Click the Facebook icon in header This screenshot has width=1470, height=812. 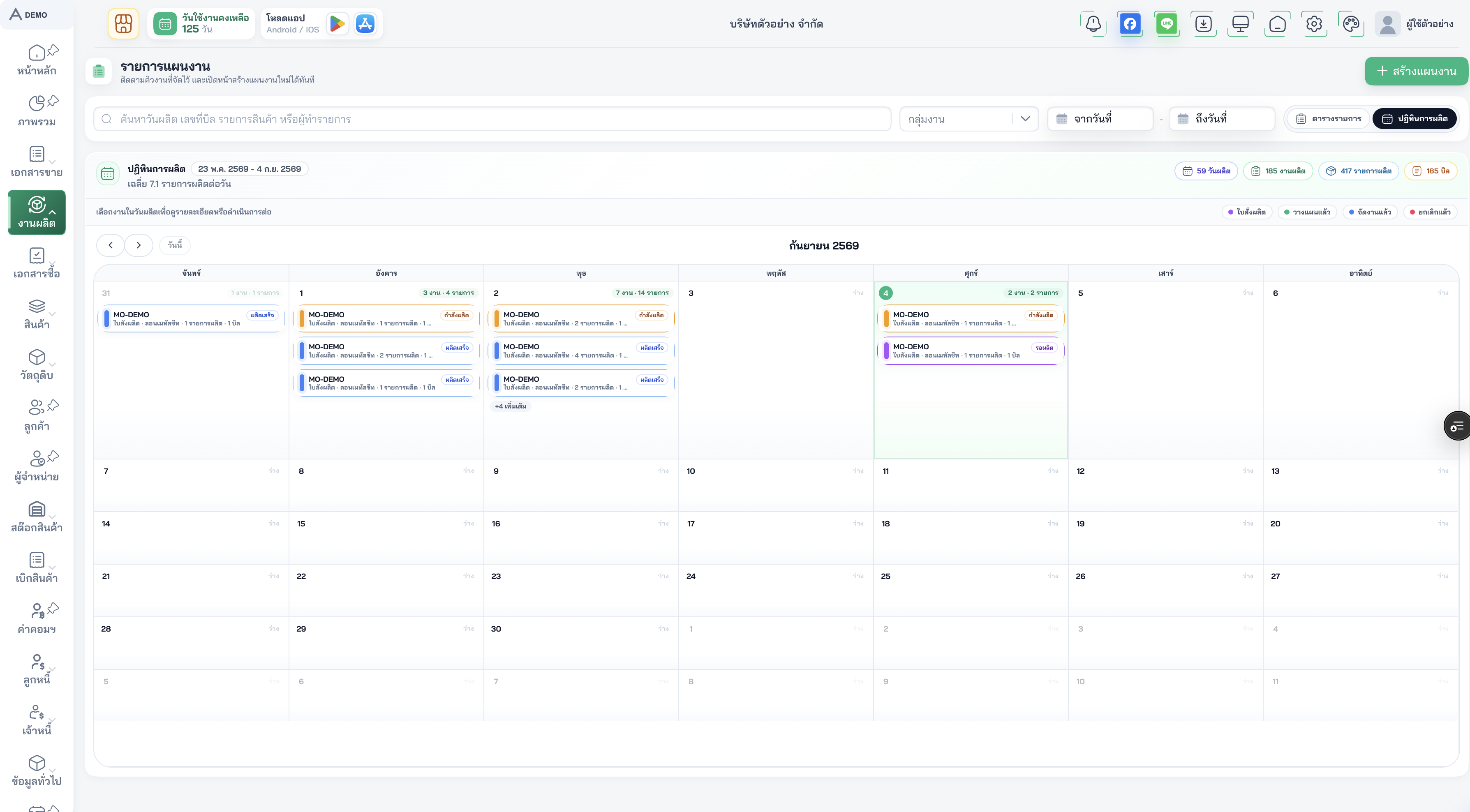point(1130,24)
